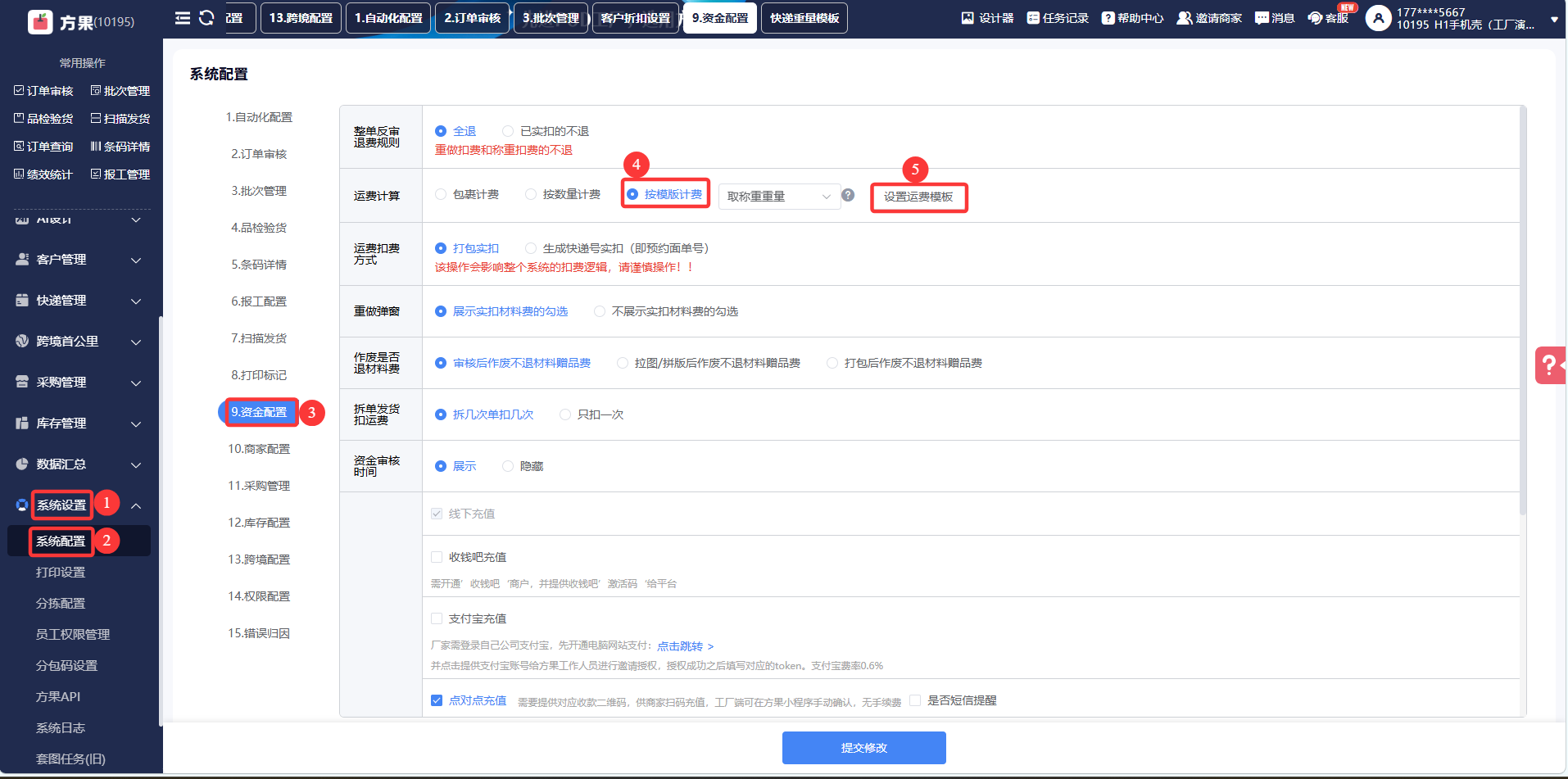Switch to the 13.跨境配置 top tab
This screenshot has height=779, width=1568.
coord(301,18)
